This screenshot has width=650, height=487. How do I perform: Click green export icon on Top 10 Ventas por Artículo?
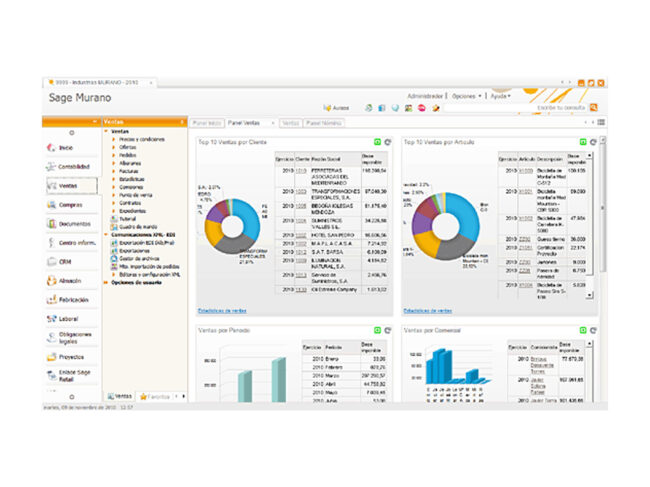tap(583, 143)
